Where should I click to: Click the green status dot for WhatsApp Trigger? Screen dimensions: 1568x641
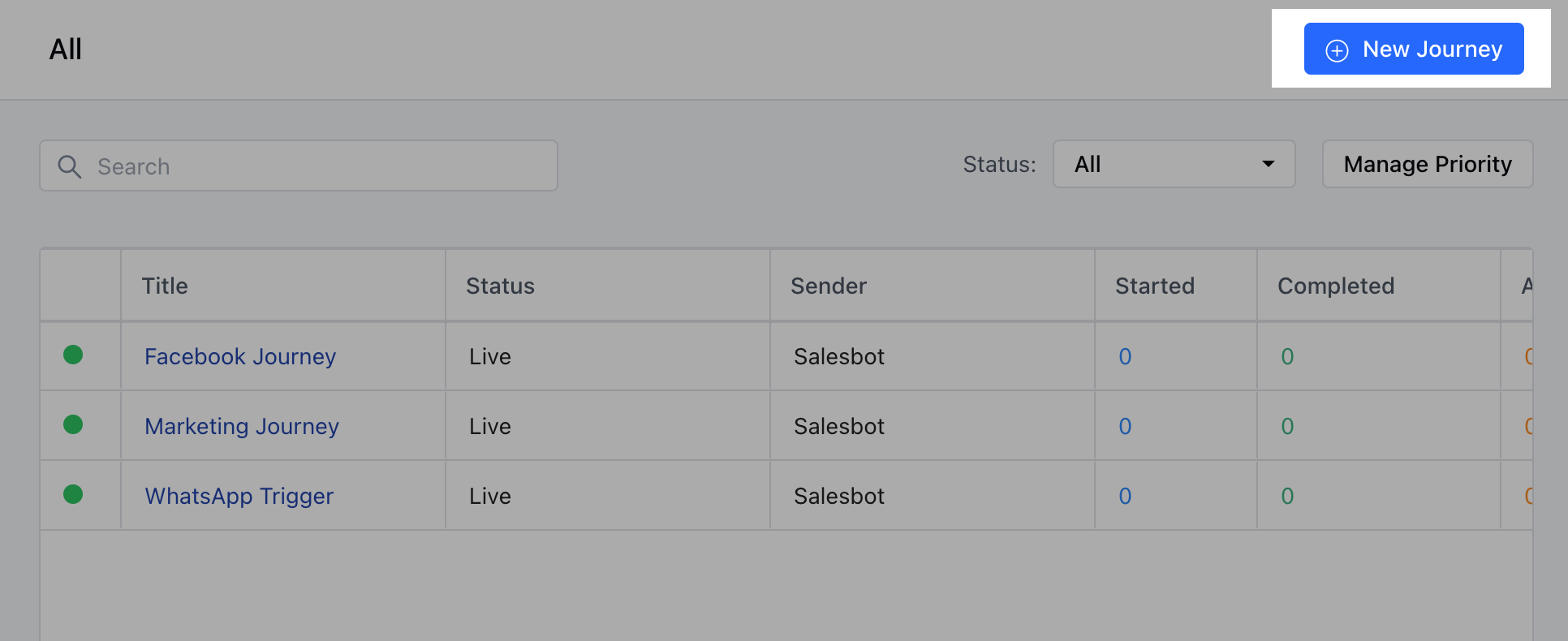pos(73,494)
